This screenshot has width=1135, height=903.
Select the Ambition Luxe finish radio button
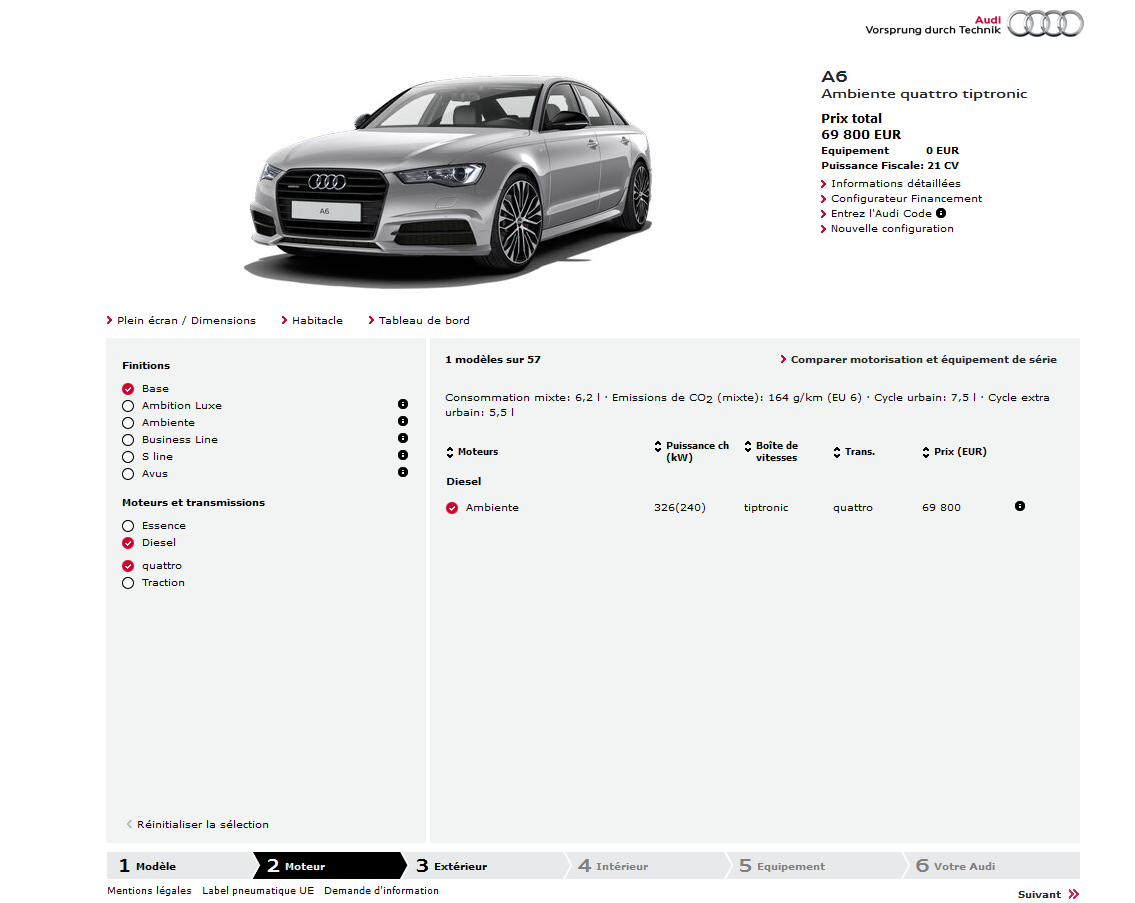[x=128, y=406]
